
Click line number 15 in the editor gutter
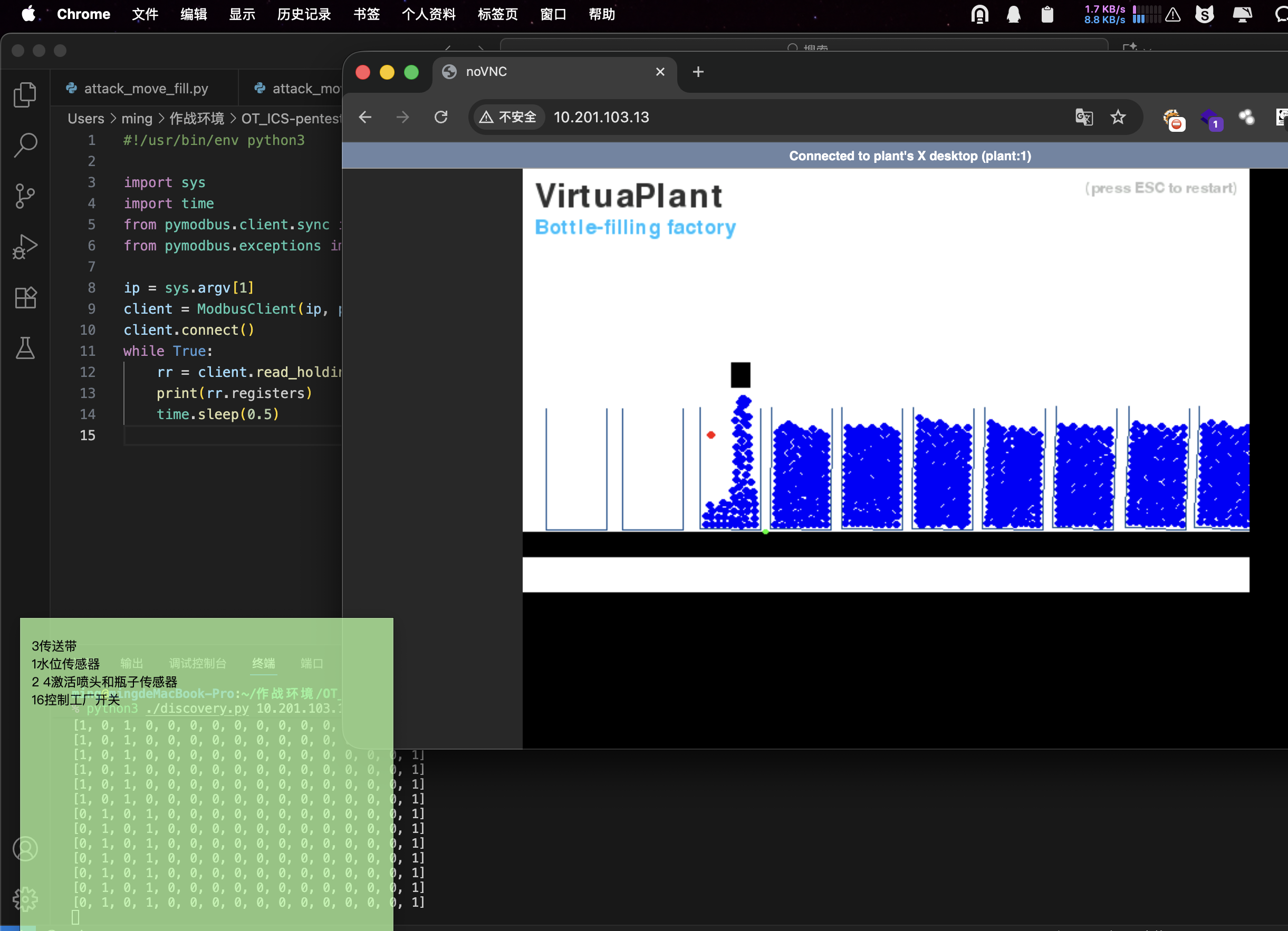[88, 435]
